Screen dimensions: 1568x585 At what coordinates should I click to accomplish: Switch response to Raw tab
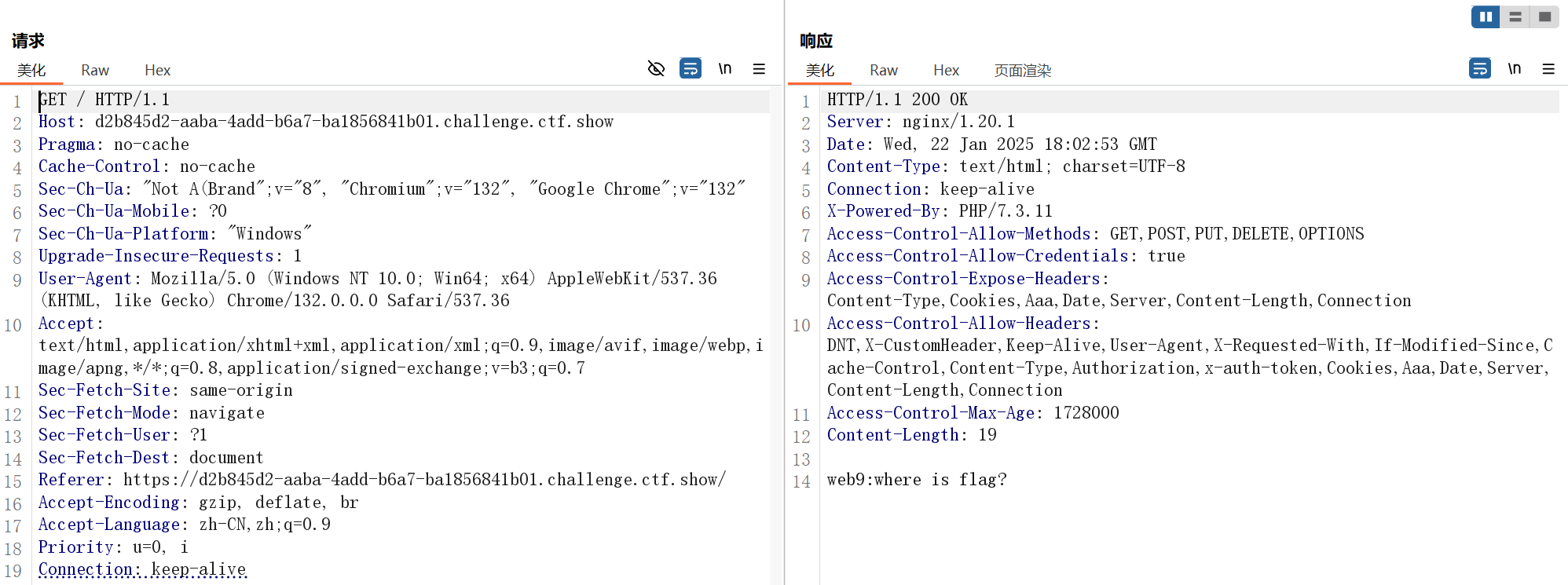[x=884, y=71]
